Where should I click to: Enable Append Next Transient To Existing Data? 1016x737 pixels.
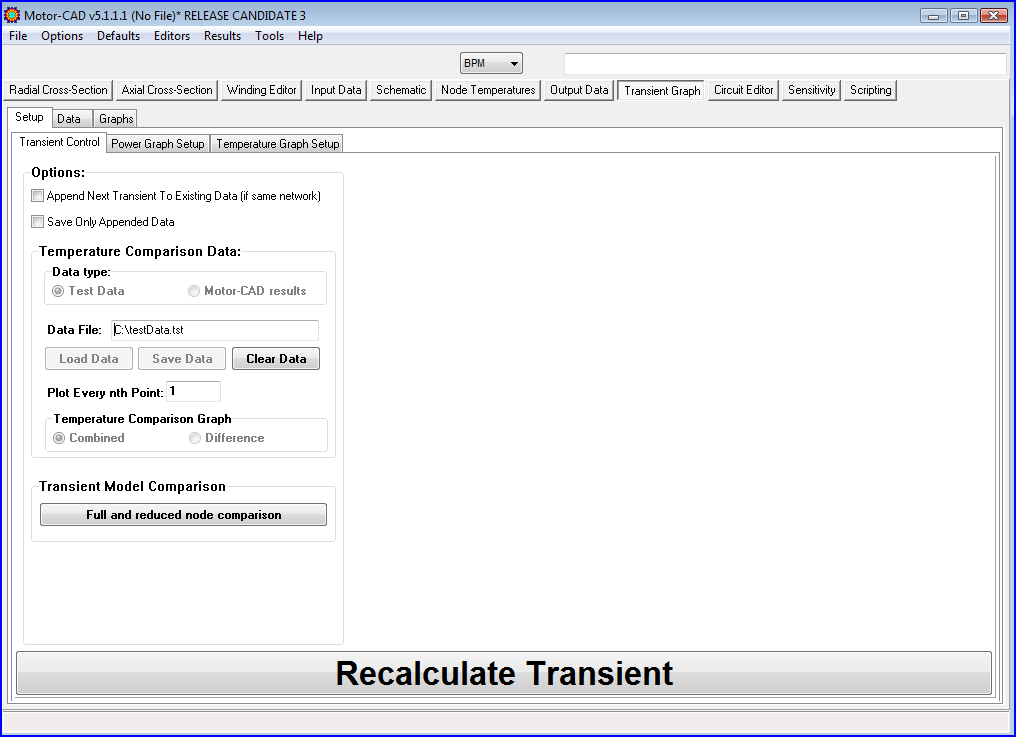(x=38, y=196)
